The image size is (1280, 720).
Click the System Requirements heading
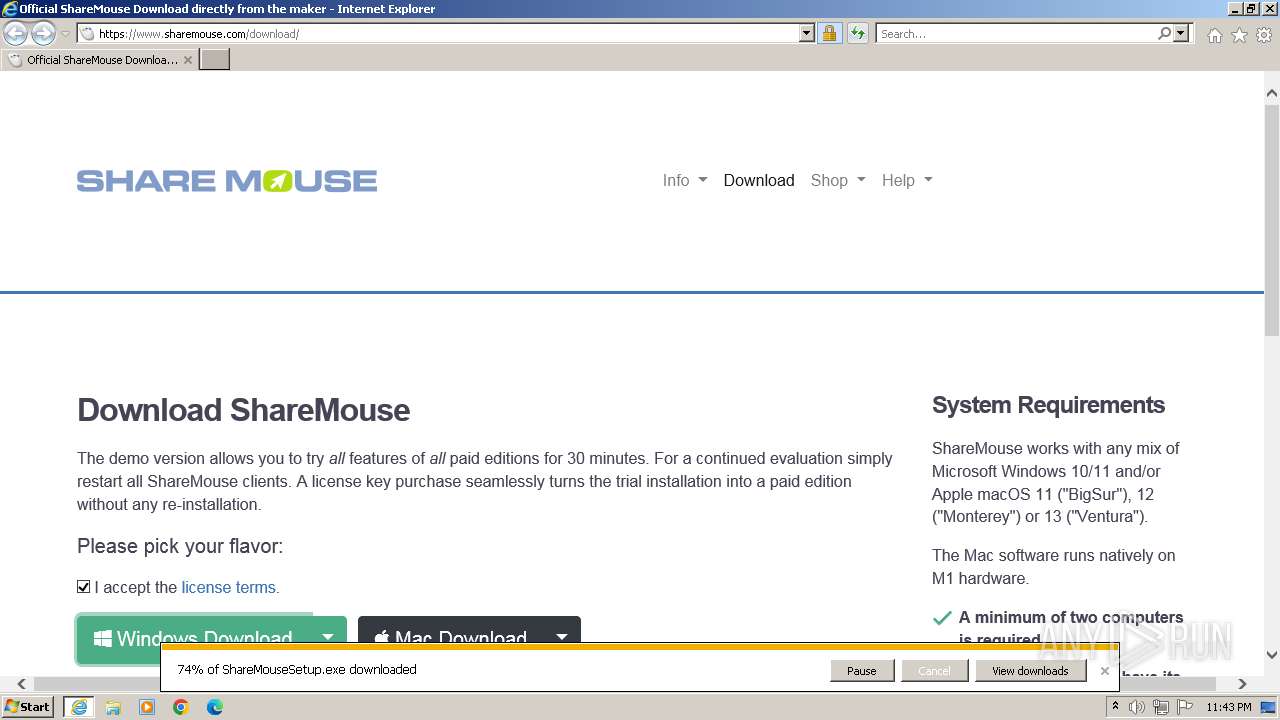pos(1048,405)
